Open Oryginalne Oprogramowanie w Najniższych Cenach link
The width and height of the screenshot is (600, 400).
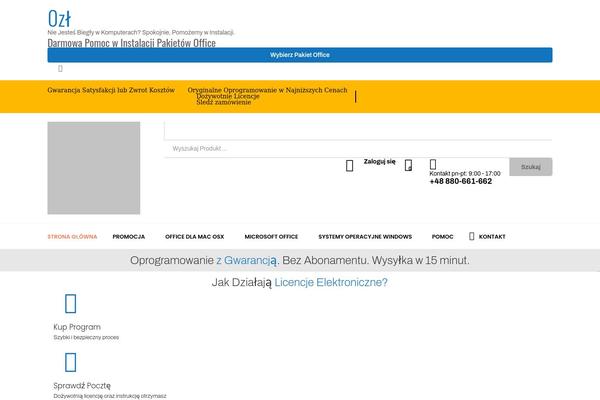coord(267,90)
